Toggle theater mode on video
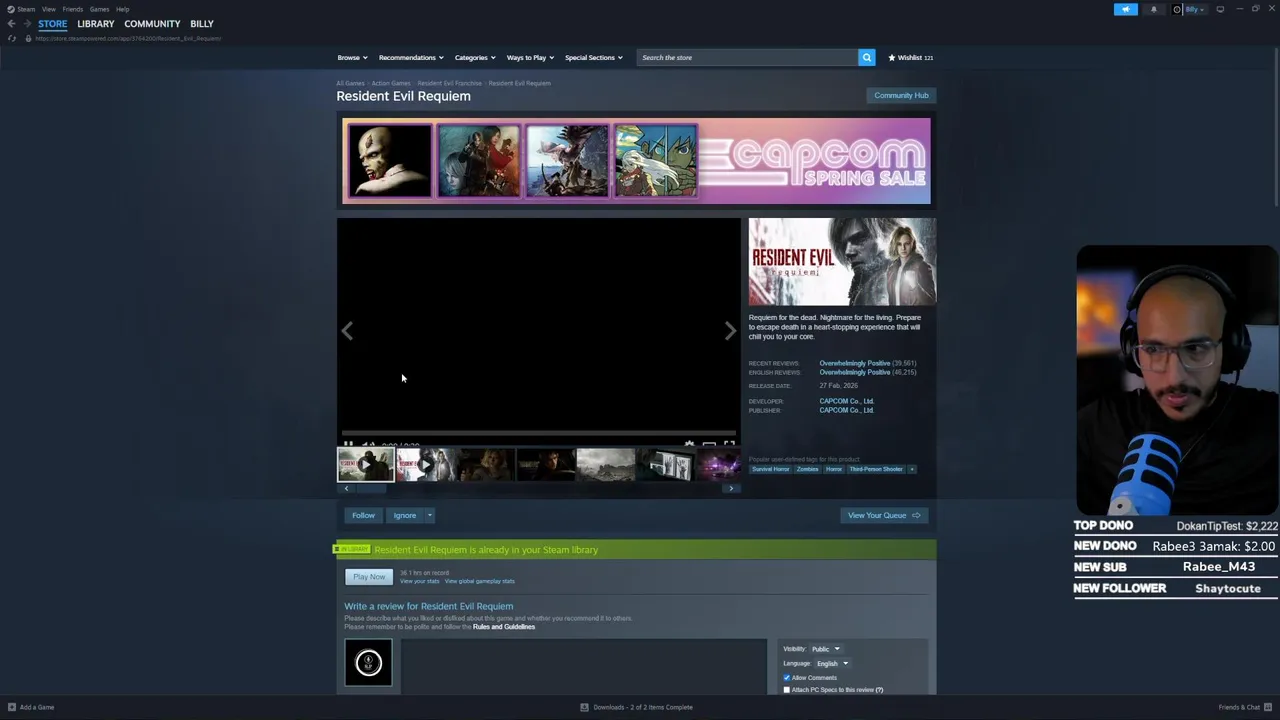This screenshot has height=720, width=1280. [x=709, y=444]
